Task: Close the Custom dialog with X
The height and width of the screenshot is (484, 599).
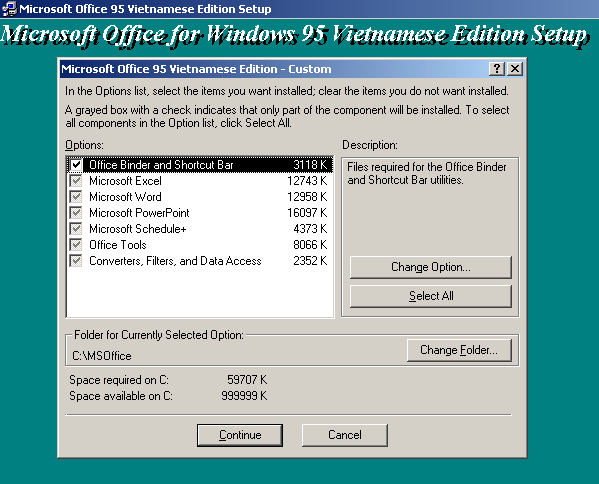Action: tap(515, 69)
